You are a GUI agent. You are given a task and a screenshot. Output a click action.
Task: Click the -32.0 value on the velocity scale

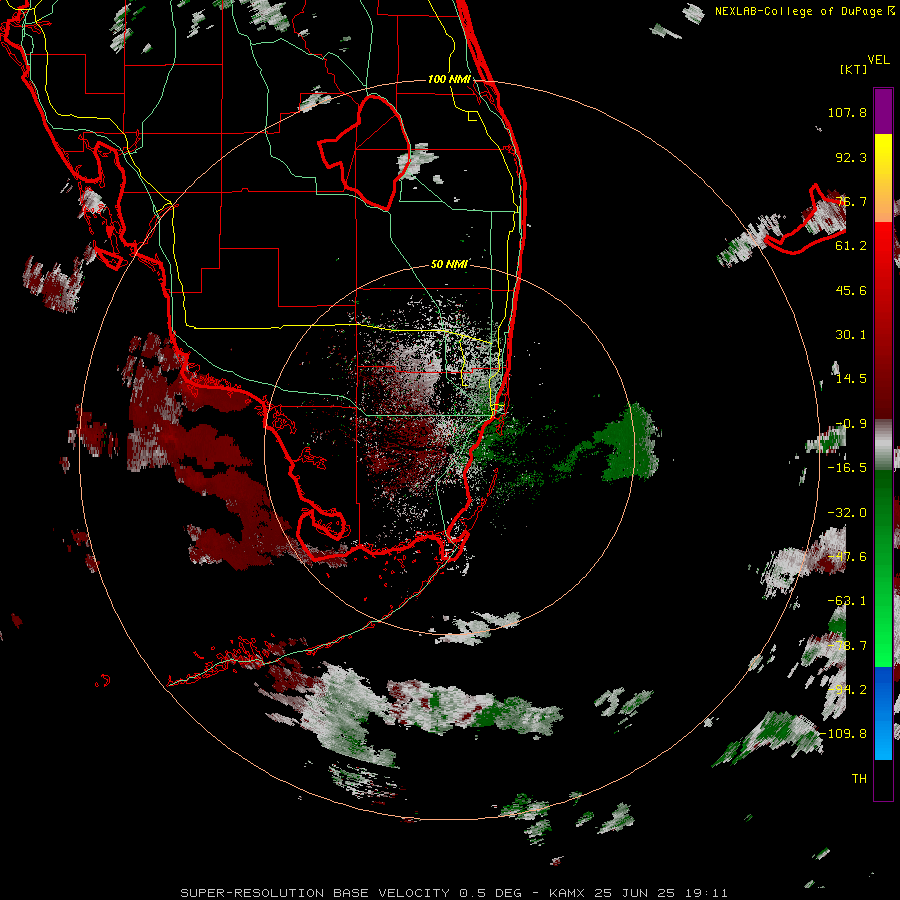pos(847,513)
